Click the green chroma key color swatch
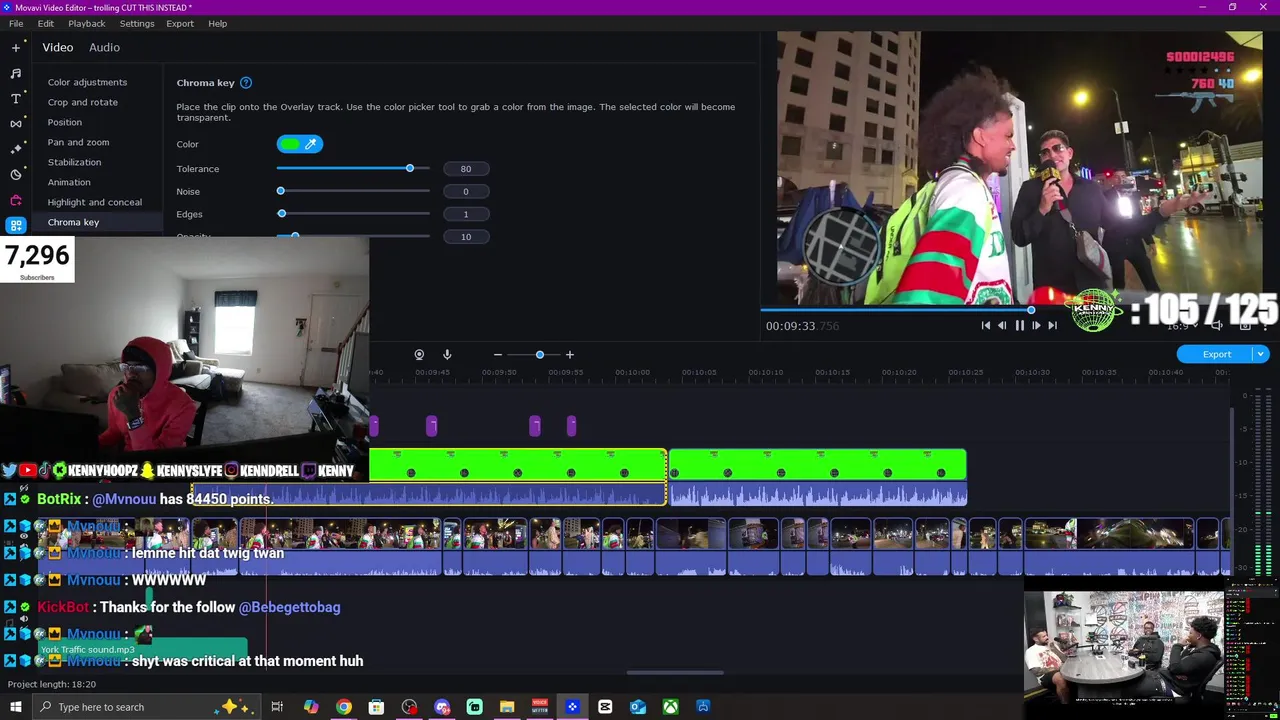Screen dimensions: 1280x720 click(x=290, y=144)
